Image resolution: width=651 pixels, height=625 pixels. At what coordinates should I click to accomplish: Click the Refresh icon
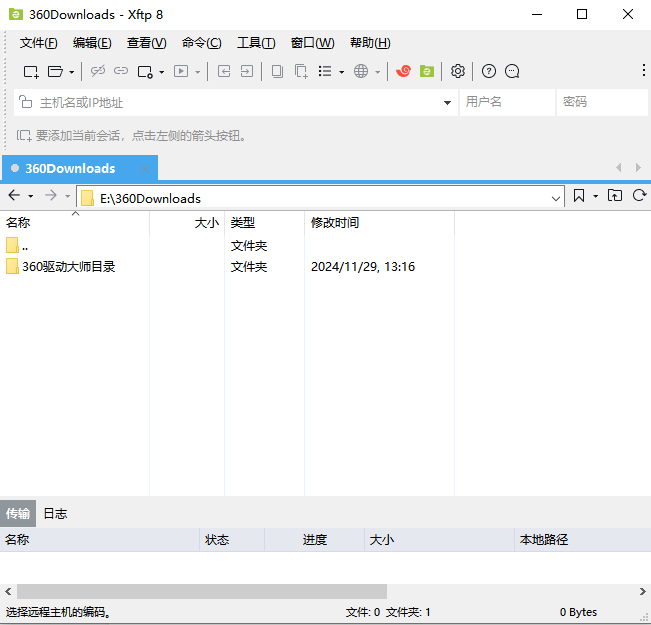click(x=639, y=195)
